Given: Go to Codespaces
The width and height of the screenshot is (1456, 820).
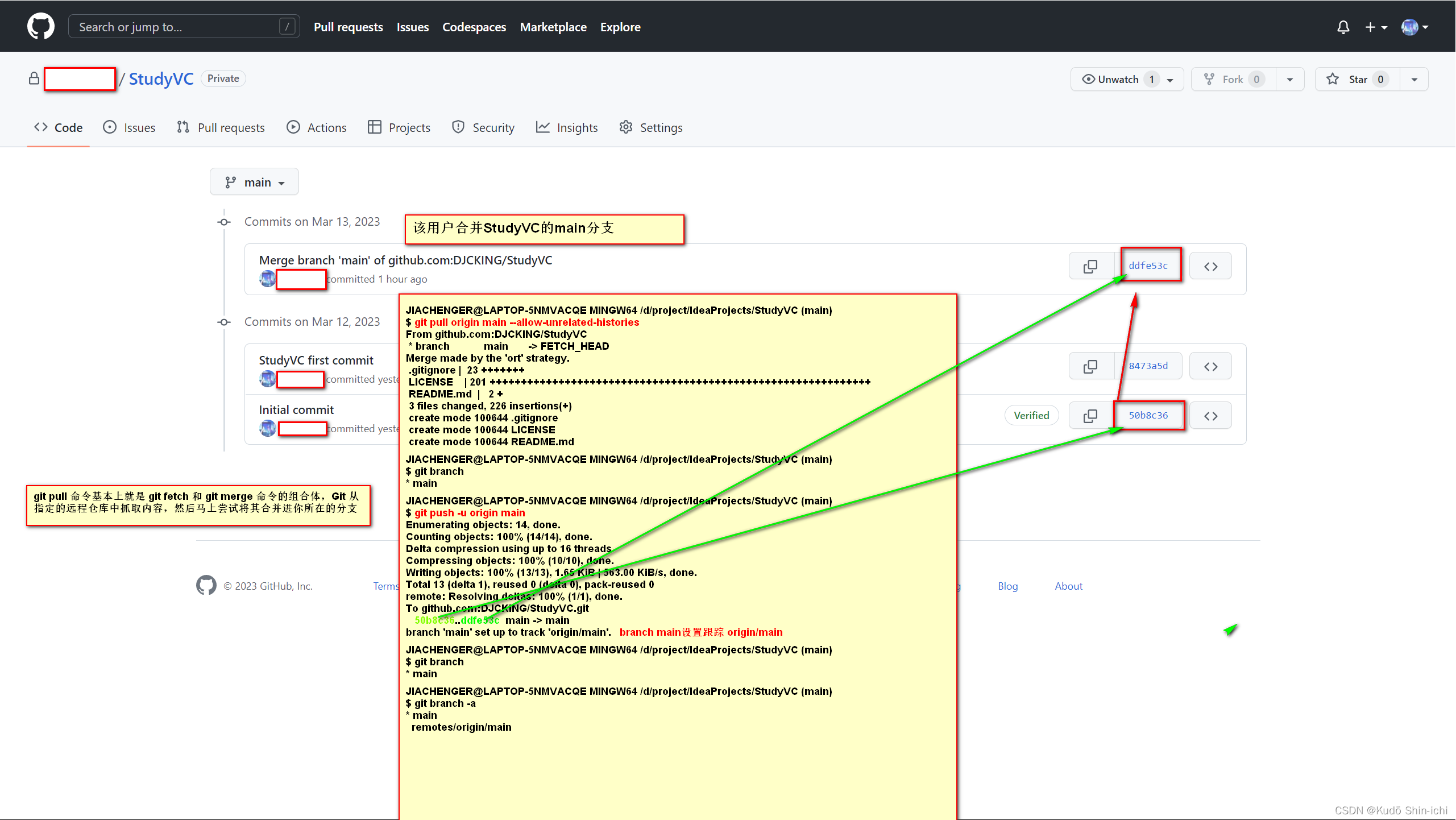Looking at the screenshot, I should pyautogui.click(x=474, y=27).
